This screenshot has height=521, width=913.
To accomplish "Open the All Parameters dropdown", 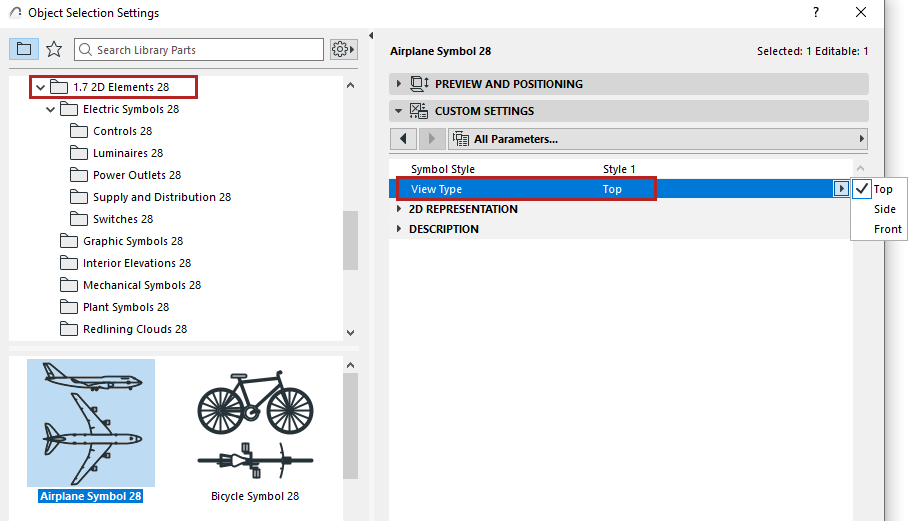I will click(658, 139).
